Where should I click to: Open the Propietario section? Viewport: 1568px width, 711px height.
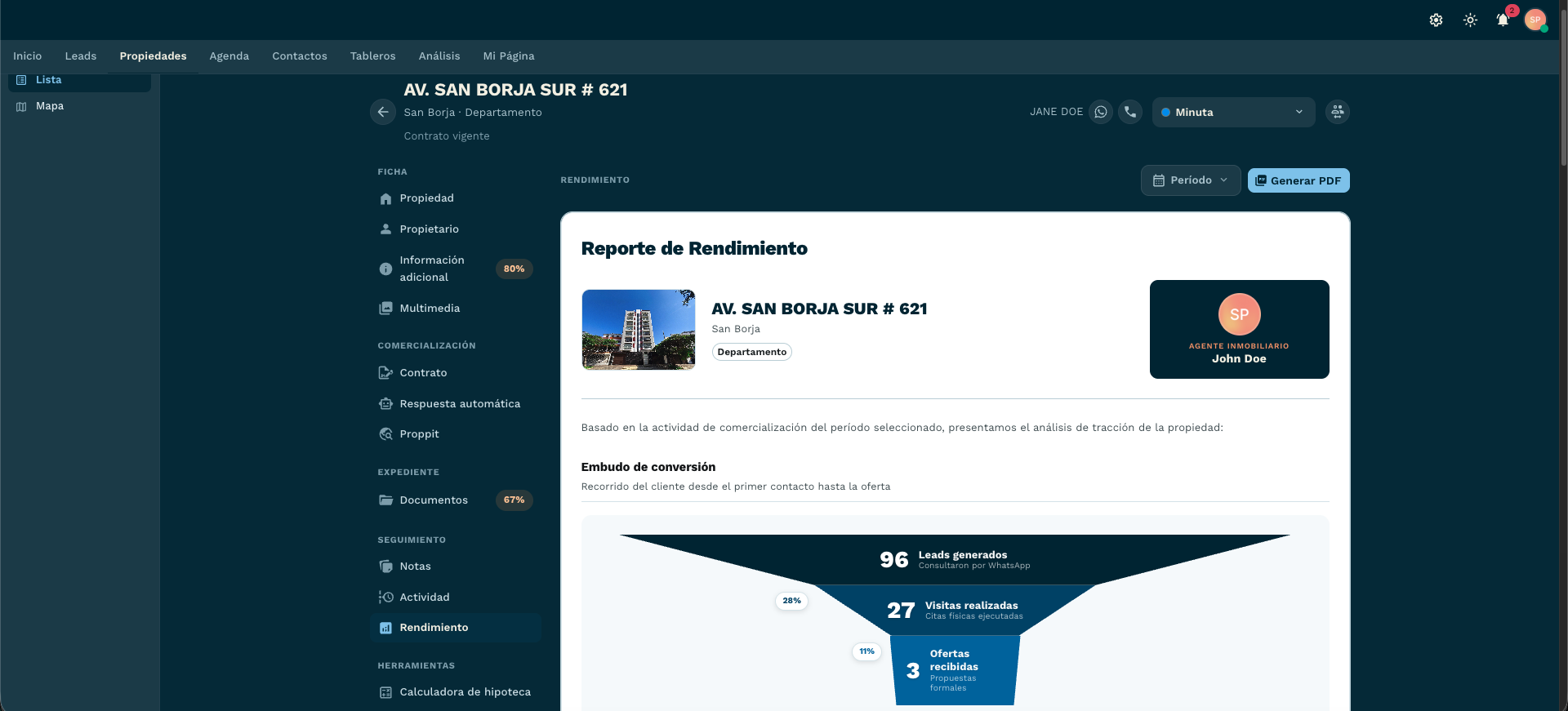[456, 229]
